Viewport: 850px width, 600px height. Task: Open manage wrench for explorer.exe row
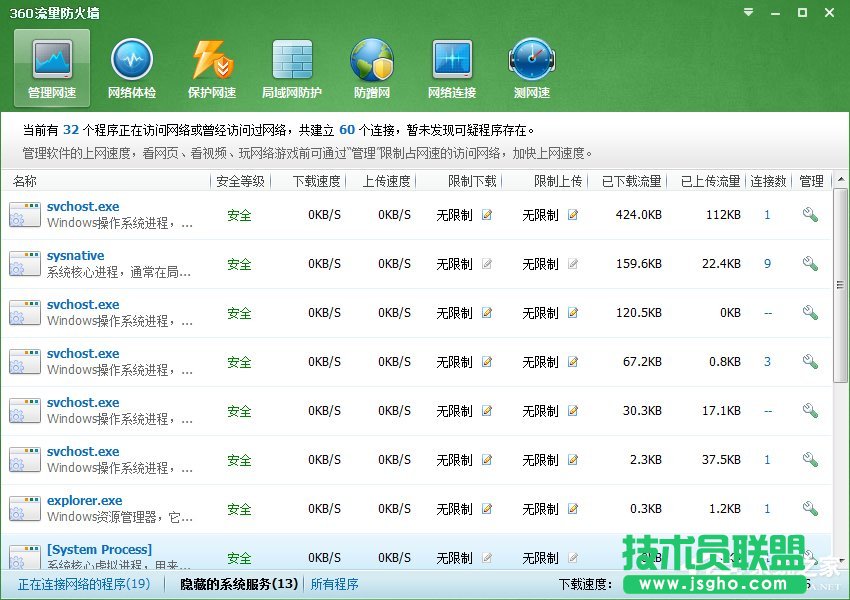click(x=810, y=508)
